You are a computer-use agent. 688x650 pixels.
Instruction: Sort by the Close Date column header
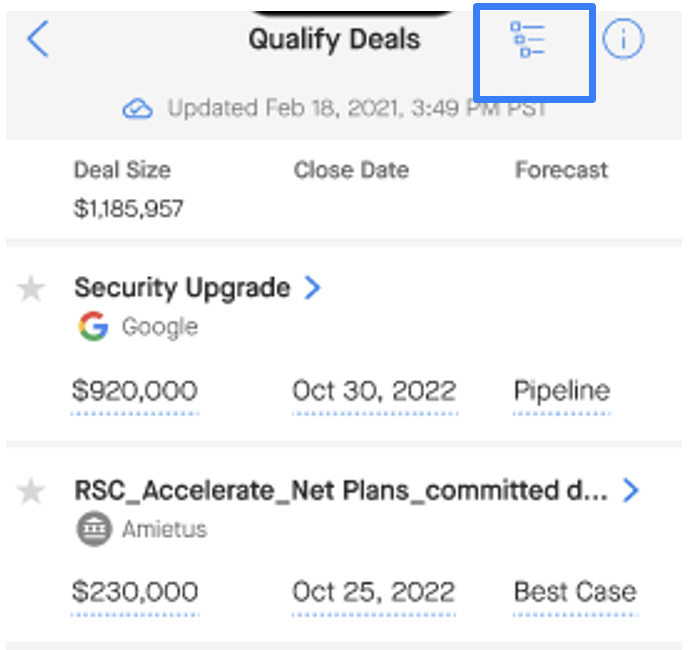[351, 170]
